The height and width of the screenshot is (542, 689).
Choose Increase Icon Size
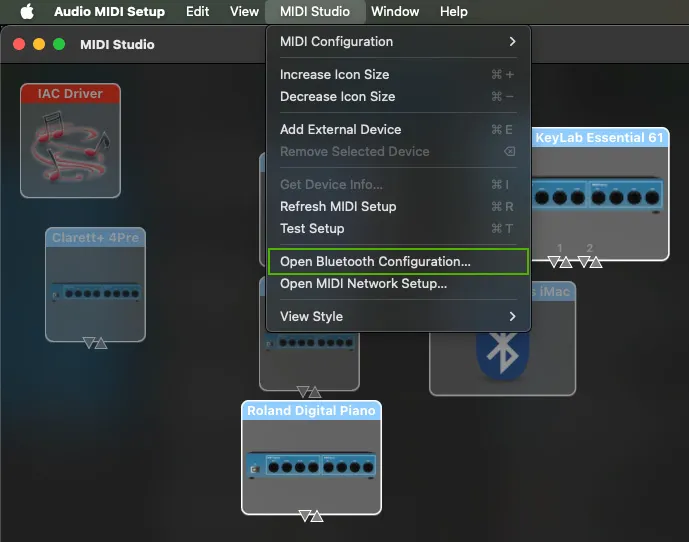coord(398,75)
